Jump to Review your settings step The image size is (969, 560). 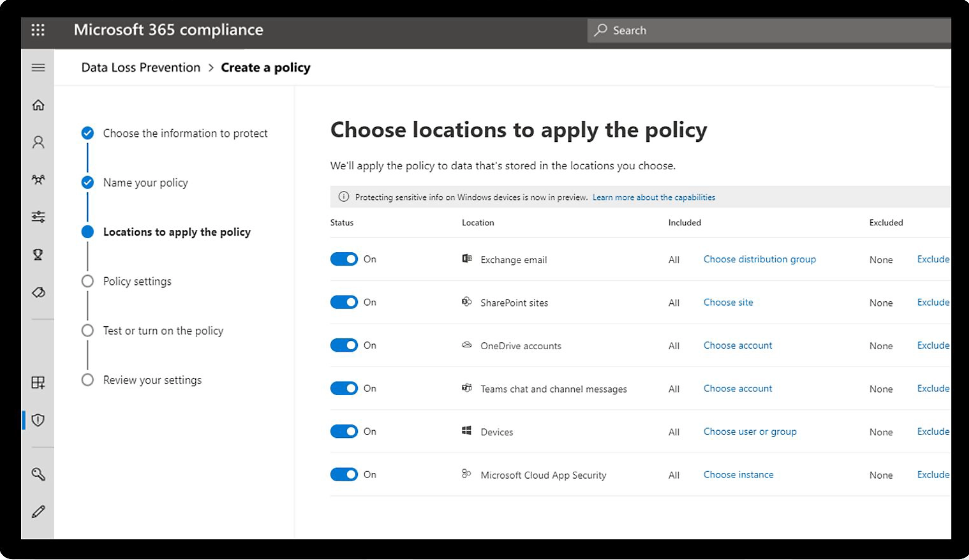pyautogui.click(x=152, y=380)
